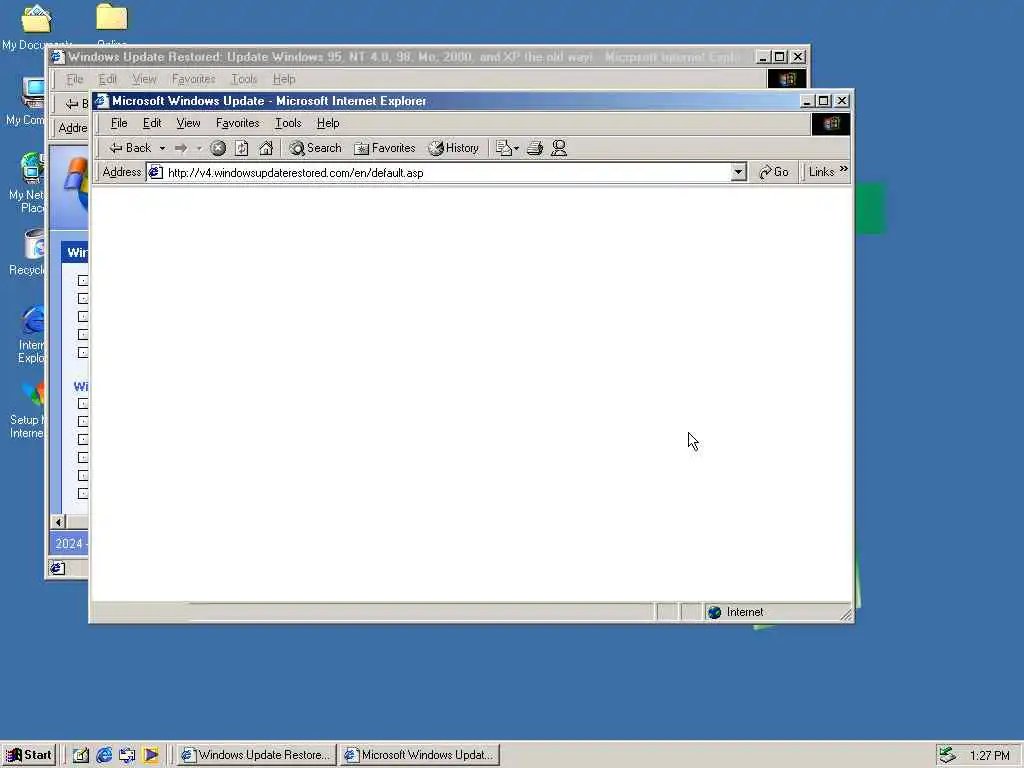The height and width of the screenshot is (768, 1024).
Task: Select the Online folder on the desktop
Action: point(112,24)
